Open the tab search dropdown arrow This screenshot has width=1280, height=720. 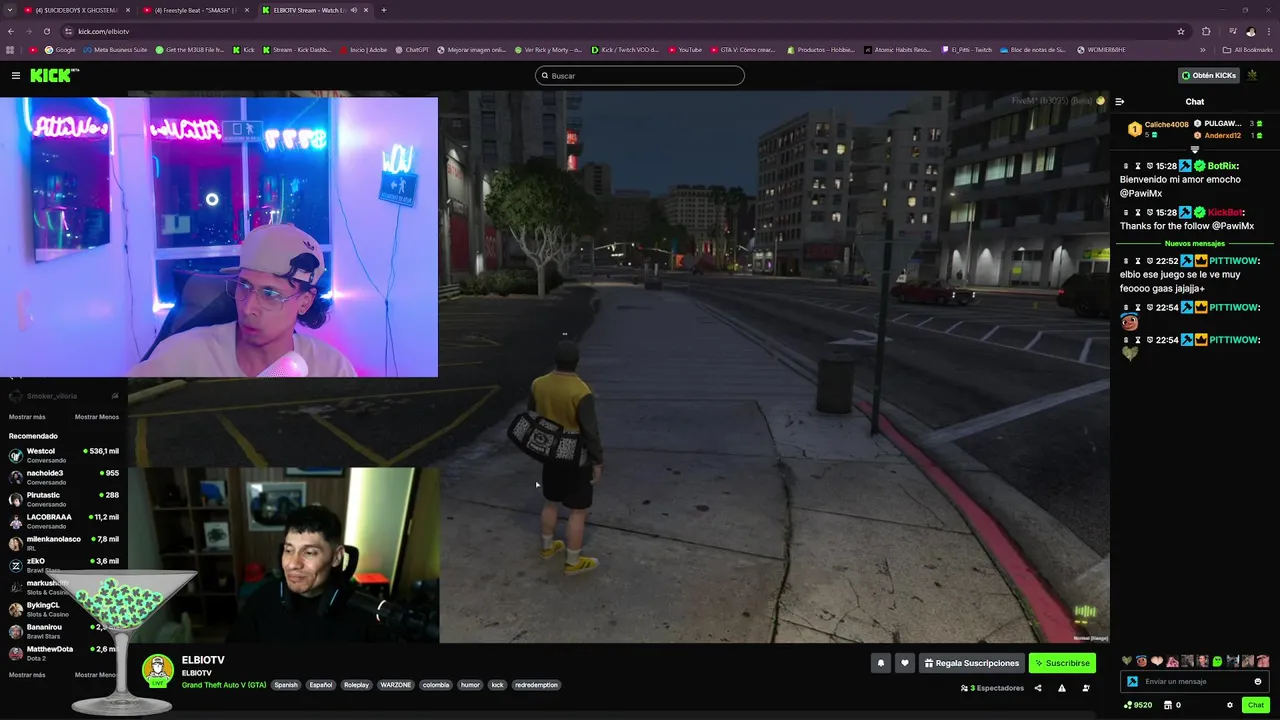8,10
